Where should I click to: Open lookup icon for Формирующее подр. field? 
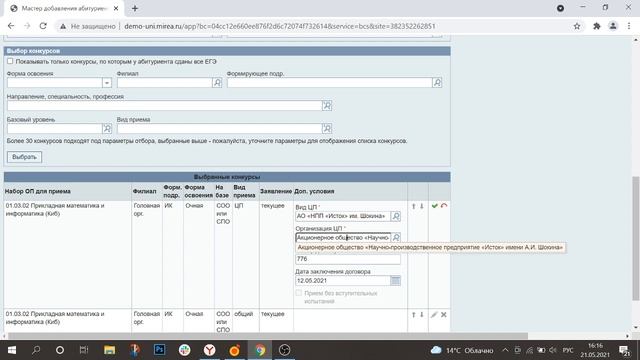pyautogui.click(x=437, y=83)
